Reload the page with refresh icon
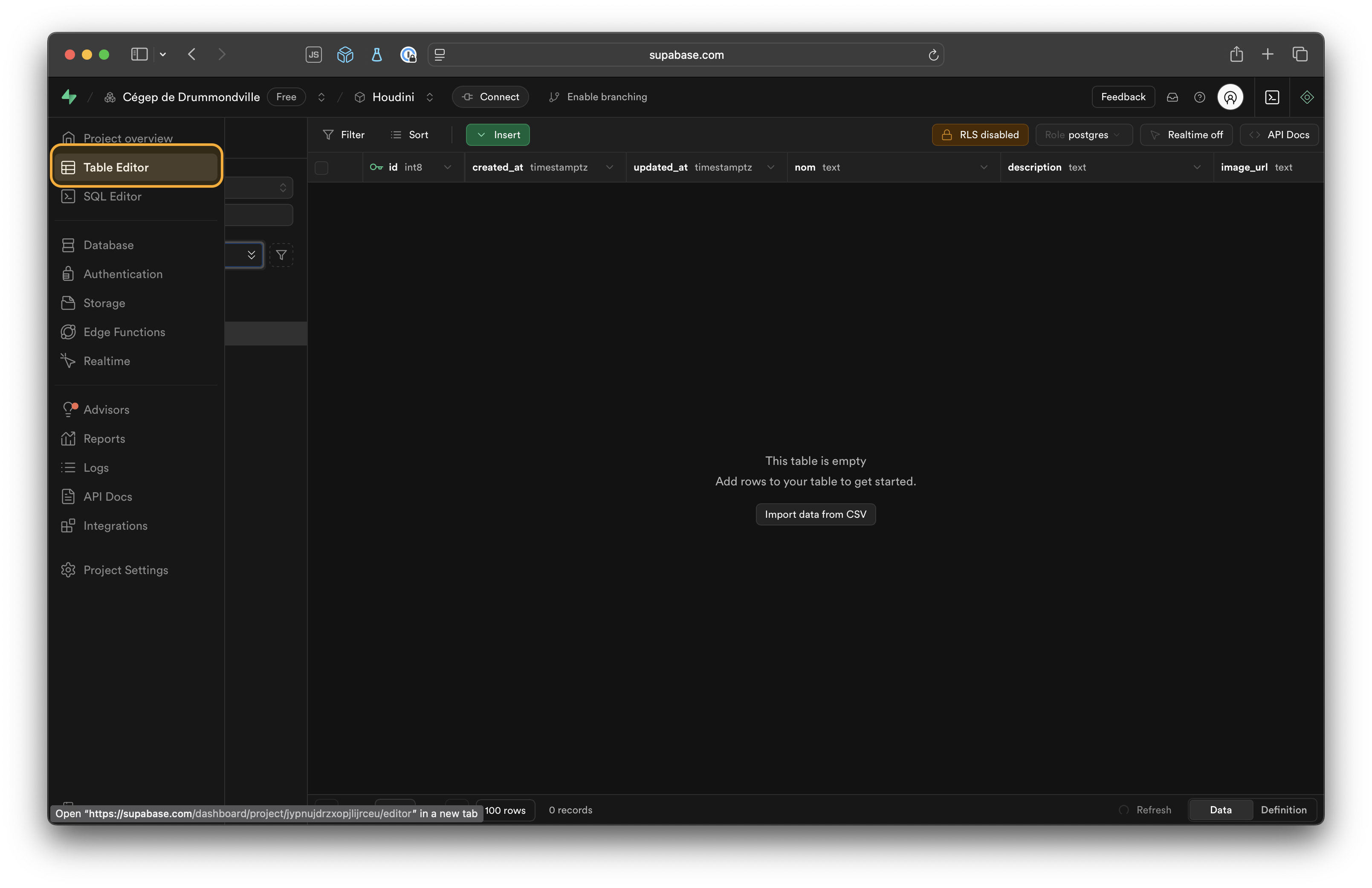Screen dimensions: 1372x888 933,55
